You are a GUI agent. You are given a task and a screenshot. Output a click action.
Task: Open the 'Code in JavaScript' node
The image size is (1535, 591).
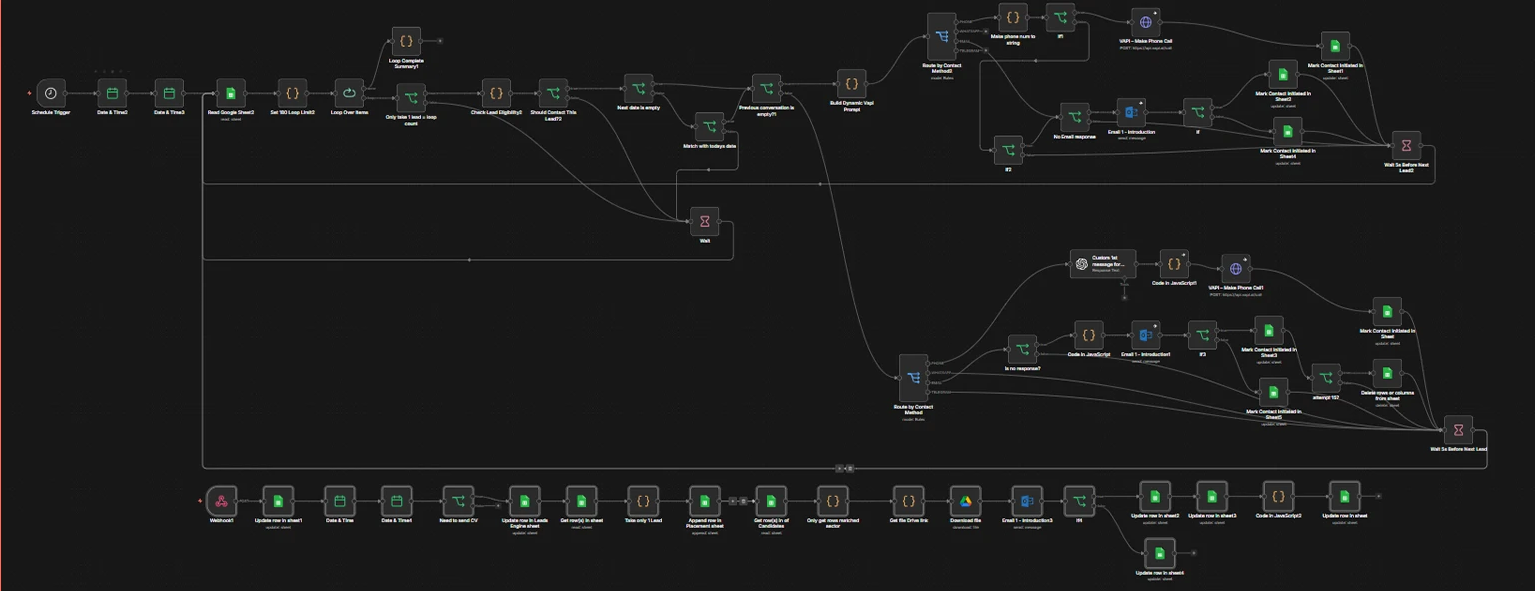[x=1089, y=335]
